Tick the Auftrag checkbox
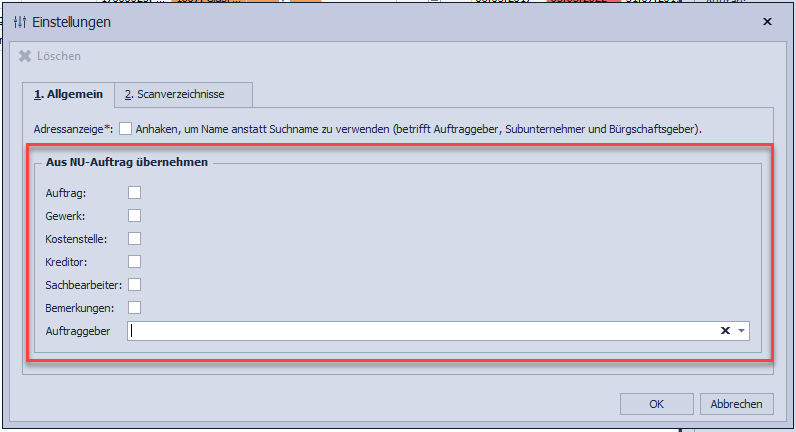796x432 pixels. click(134, 192)
